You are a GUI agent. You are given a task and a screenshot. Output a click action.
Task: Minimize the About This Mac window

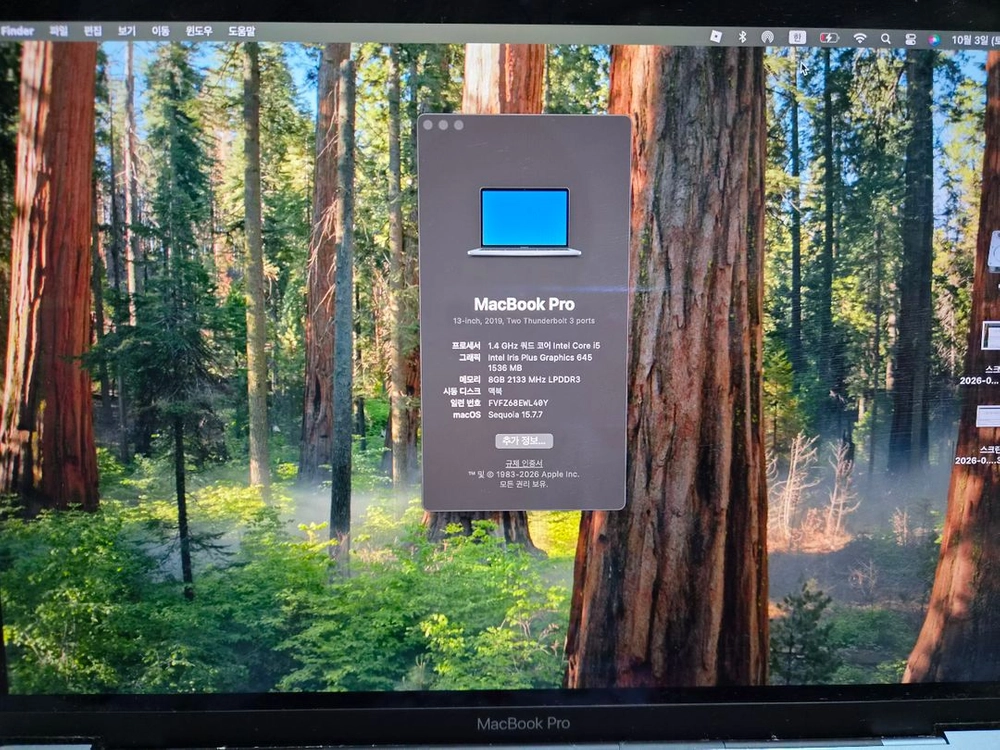[x=443, y=124]
